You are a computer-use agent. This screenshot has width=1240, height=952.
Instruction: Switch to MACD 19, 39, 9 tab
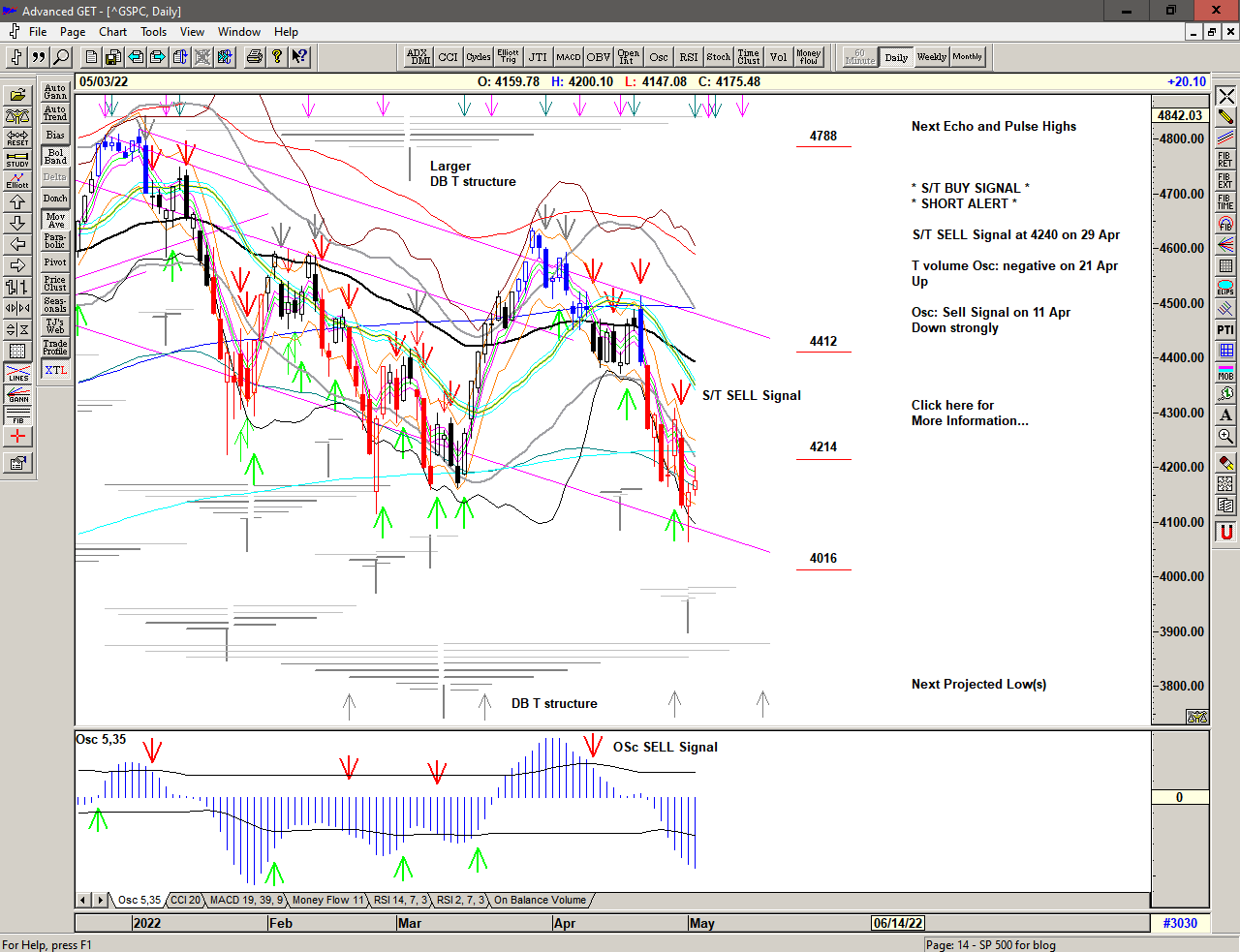pyautogui.click(x=246, y=901)
